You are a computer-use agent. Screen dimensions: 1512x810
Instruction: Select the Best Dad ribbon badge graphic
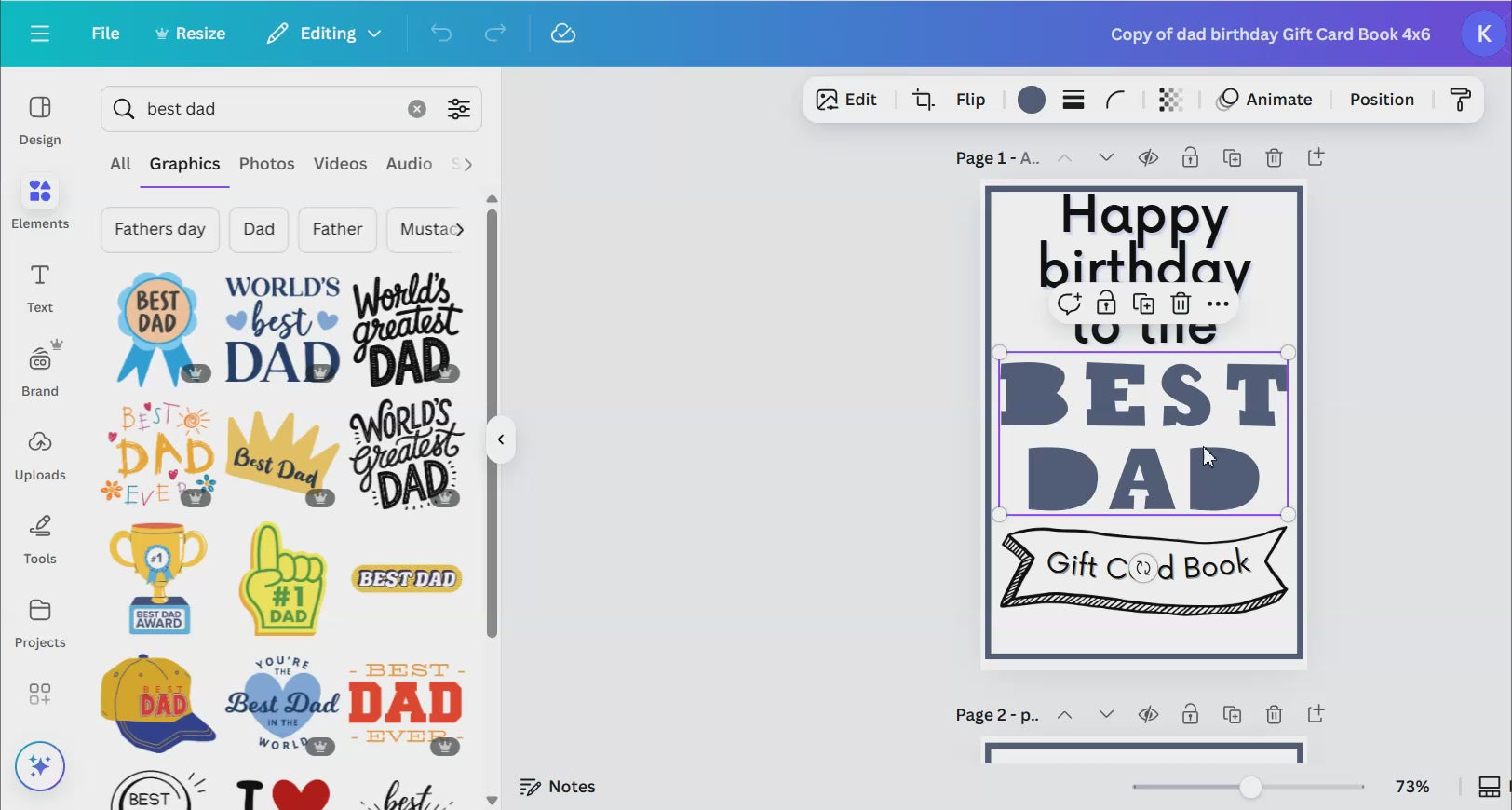tap(156, 329)
